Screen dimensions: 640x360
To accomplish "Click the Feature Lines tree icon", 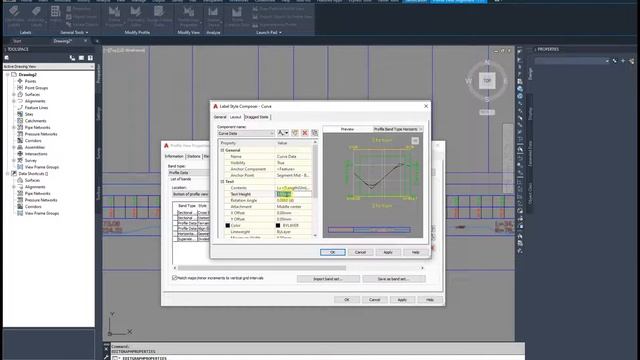I will pyautogui.click(x=20, y=108).
